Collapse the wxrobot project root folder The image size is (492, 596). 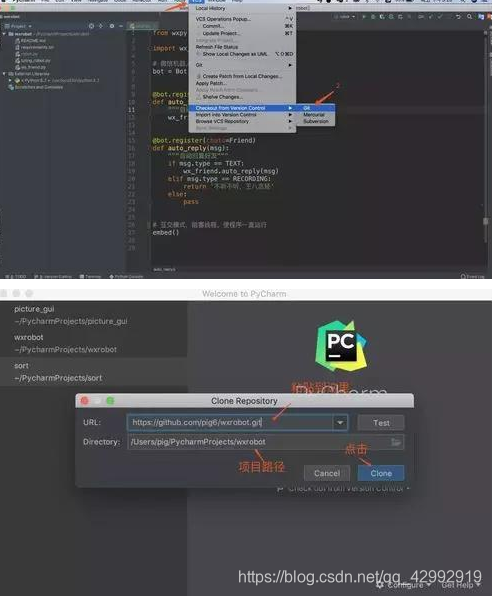(4, 34)
